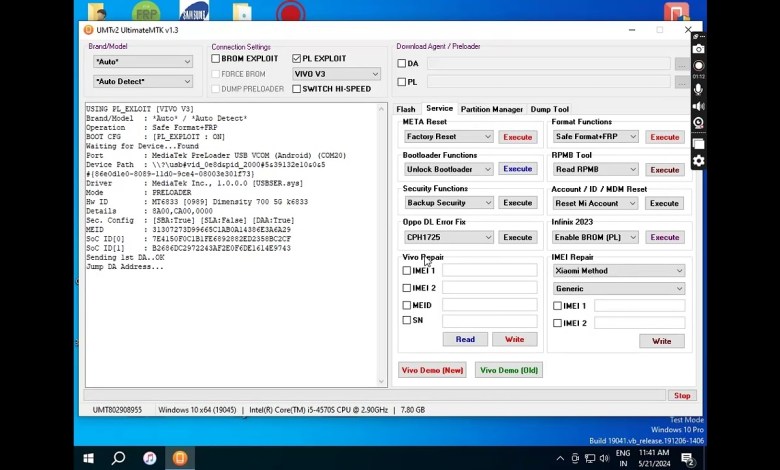Open the VIVO V3 exploit dropdown
780x470 pixels.
(x=337, y=74)
